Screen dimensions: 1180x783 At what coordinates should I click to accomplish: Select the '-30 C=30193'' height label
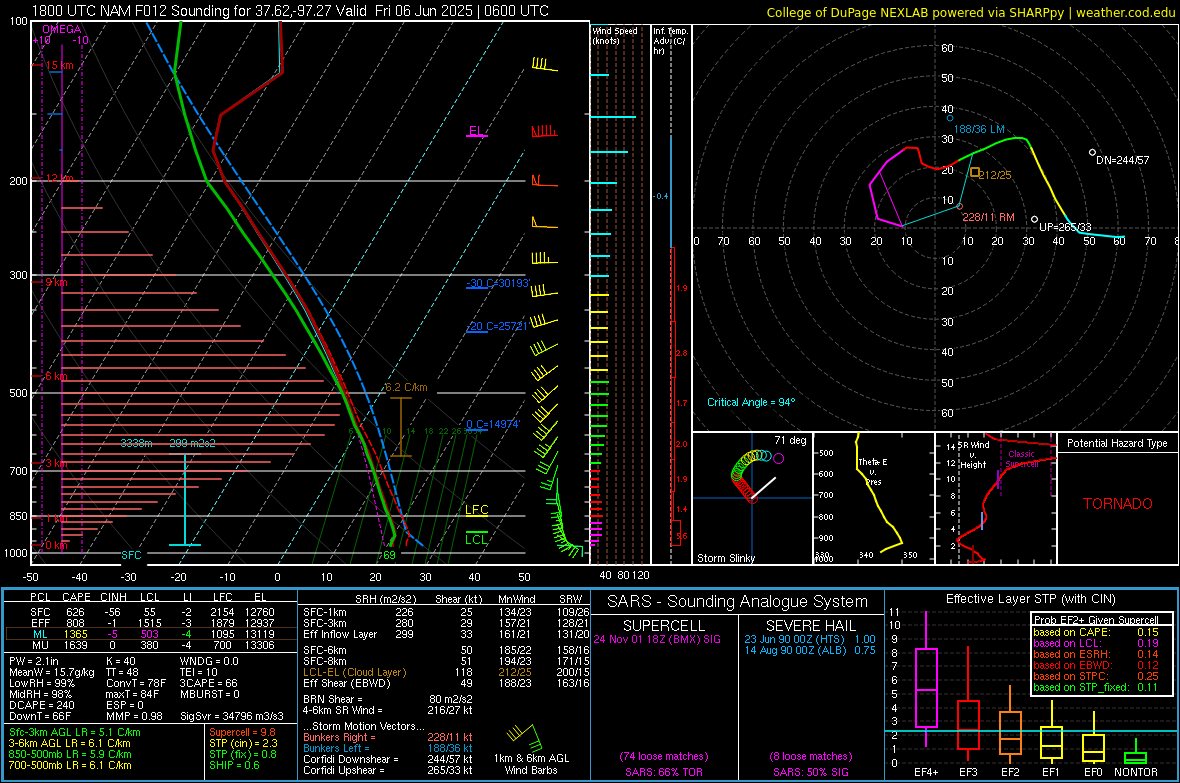pyautogui.click(x=497, y=283)
